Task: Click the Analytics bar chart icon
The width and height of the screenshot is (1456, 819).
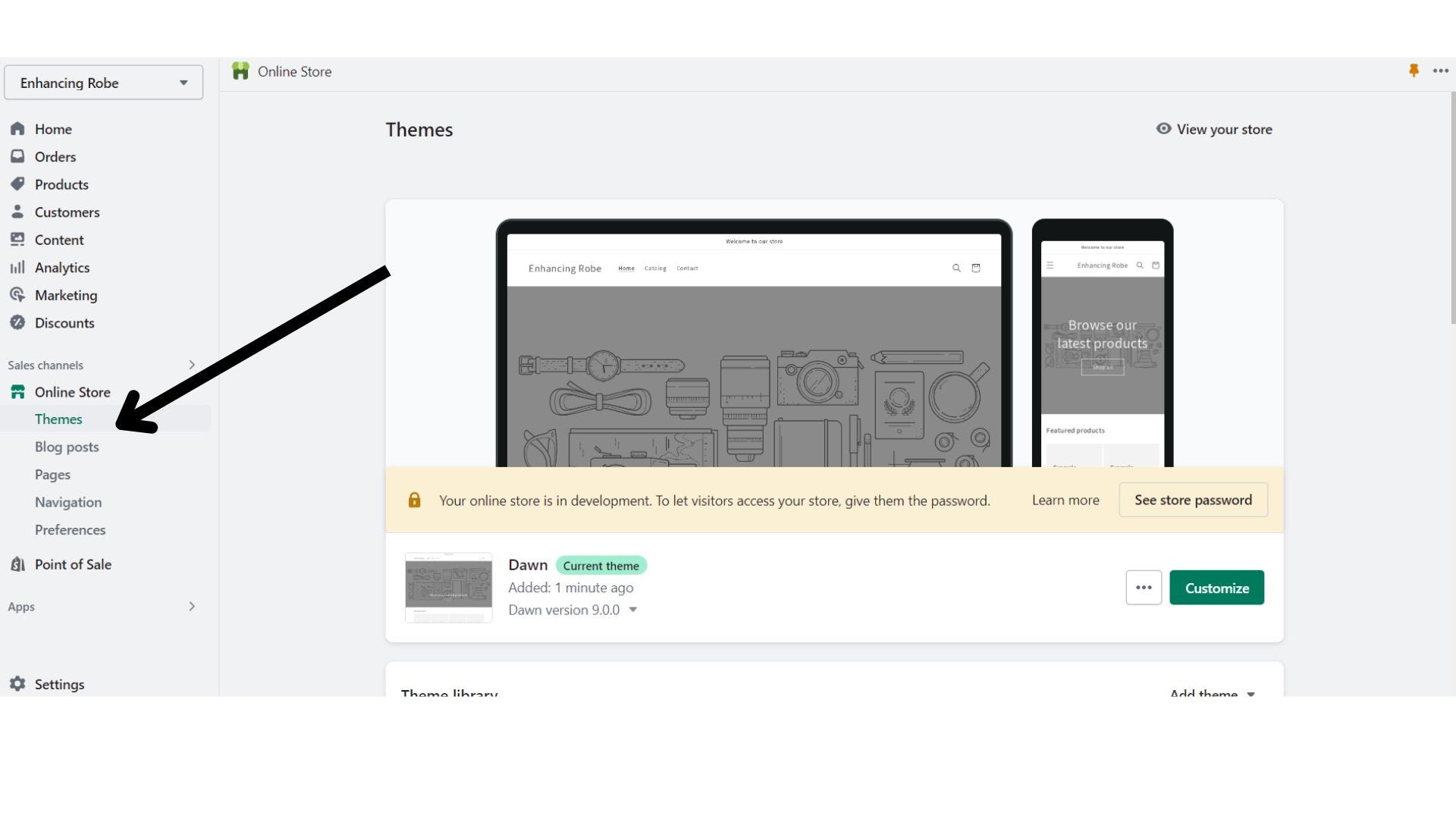Action: point(17,267)
